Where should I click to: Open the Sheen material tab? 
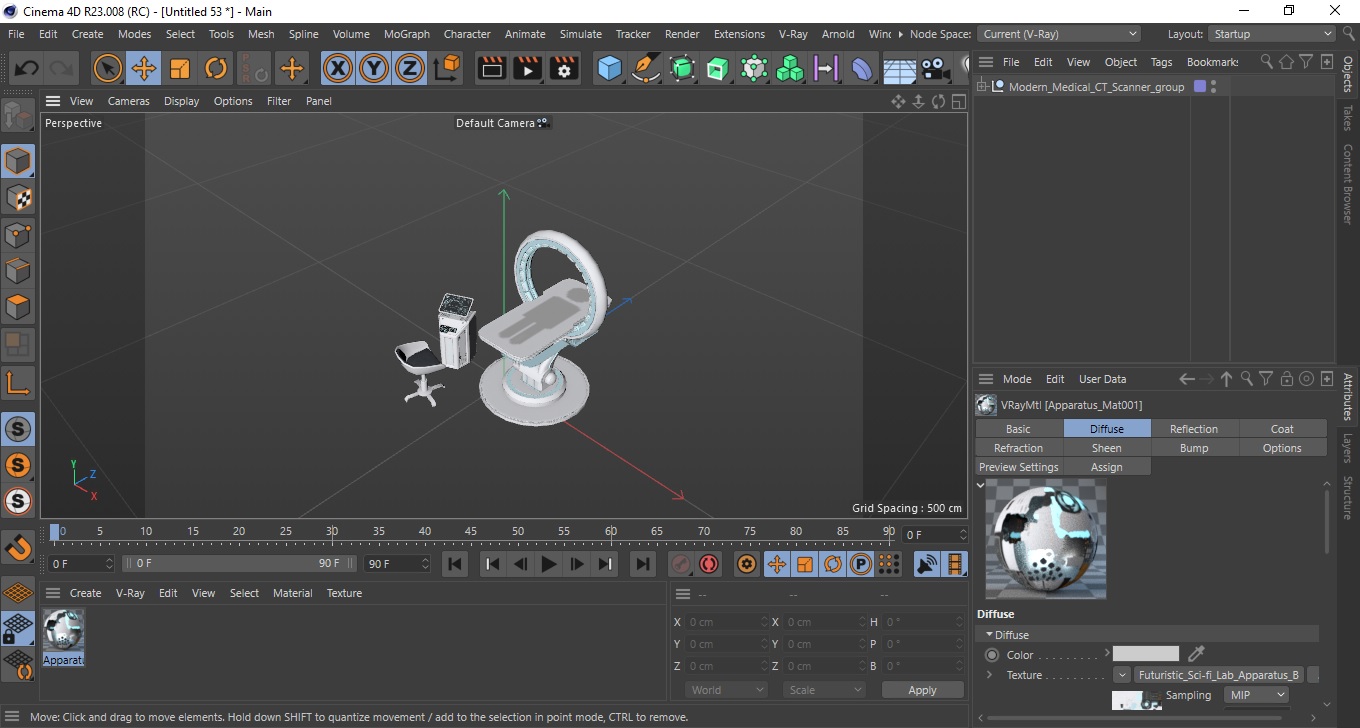tap(1106, 448)
